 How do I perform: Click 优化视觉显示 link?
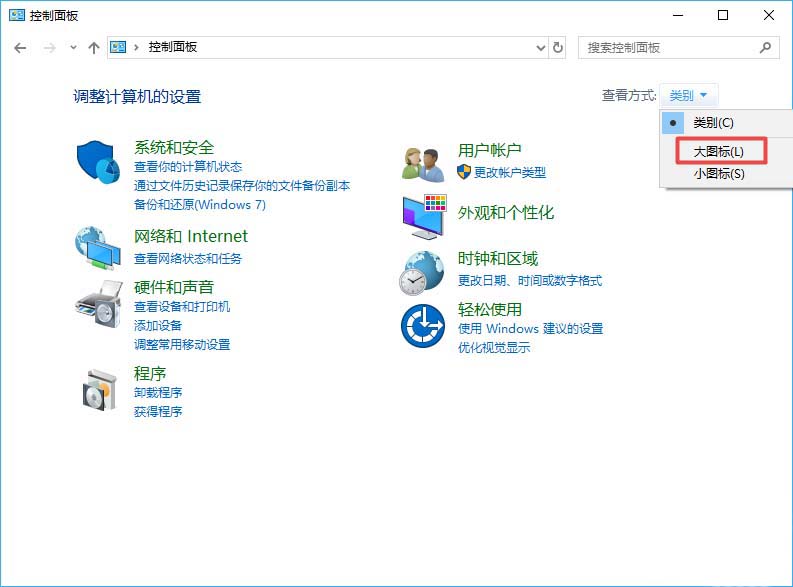(x=494, y=348)
